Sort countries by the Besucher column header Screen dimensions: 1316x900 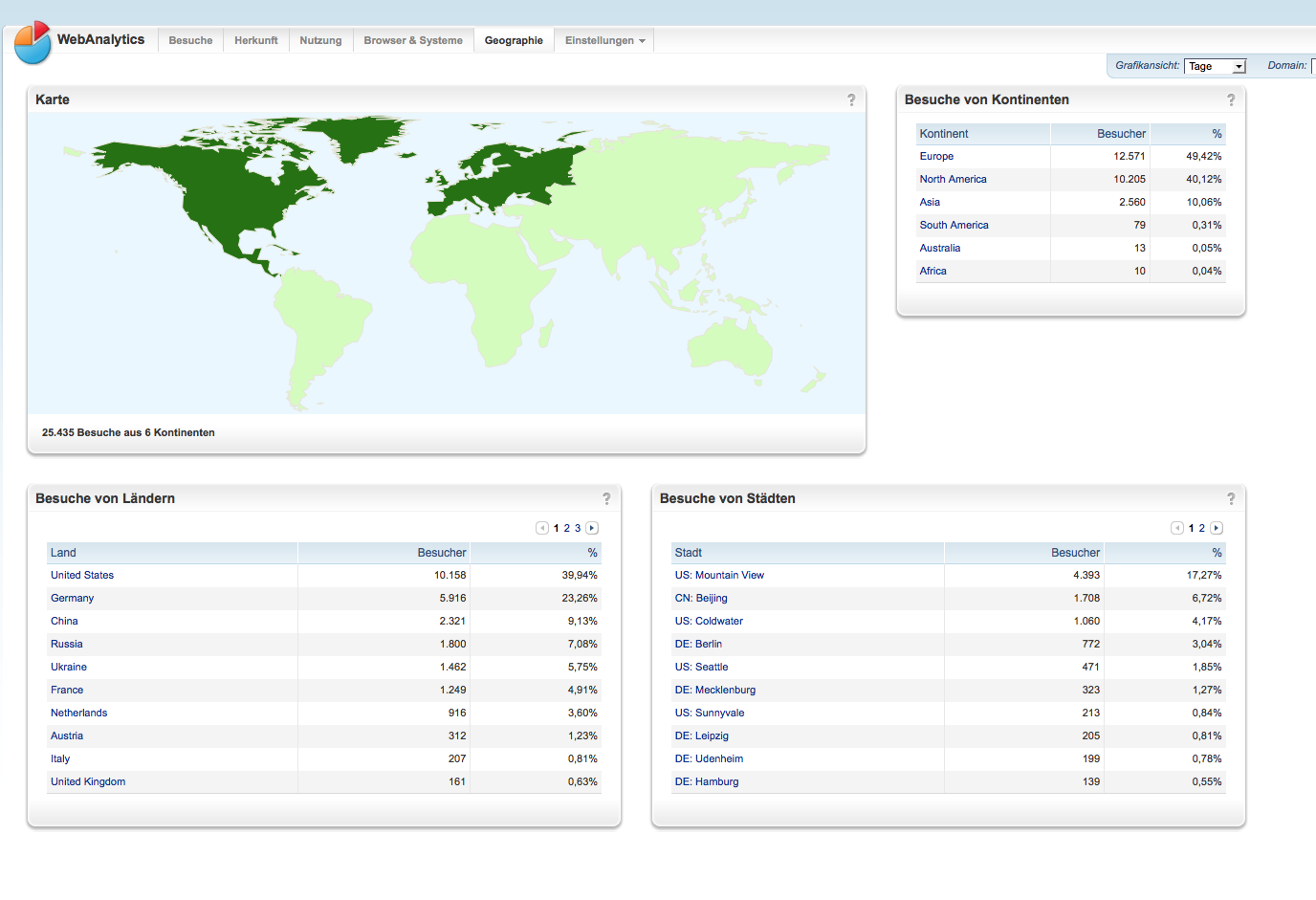(441, 553)
